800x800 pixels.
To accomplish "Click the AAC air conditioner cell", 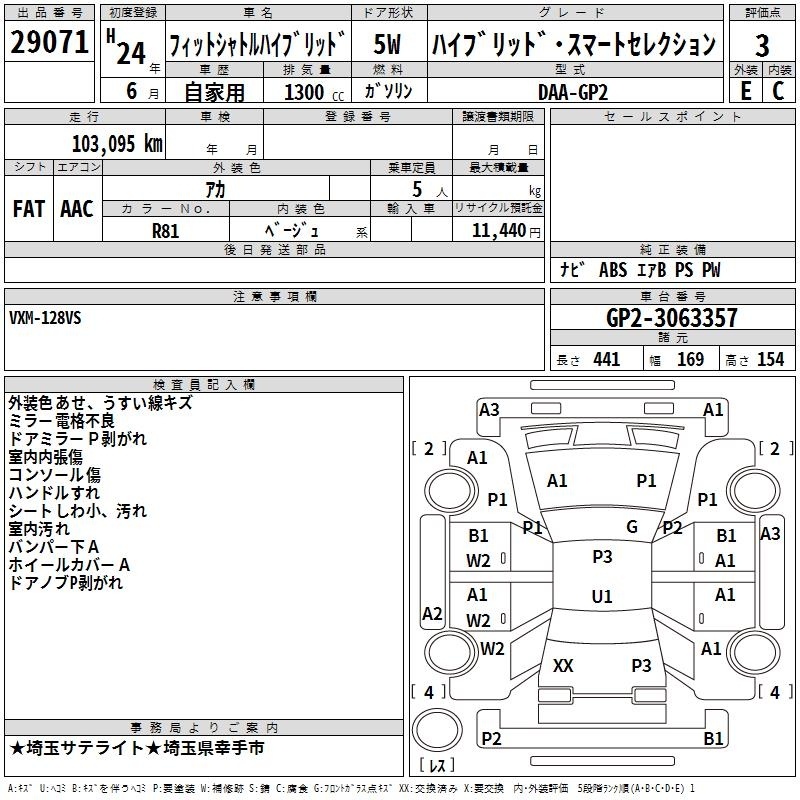I will pyautogui.click(x=76, y=209).
